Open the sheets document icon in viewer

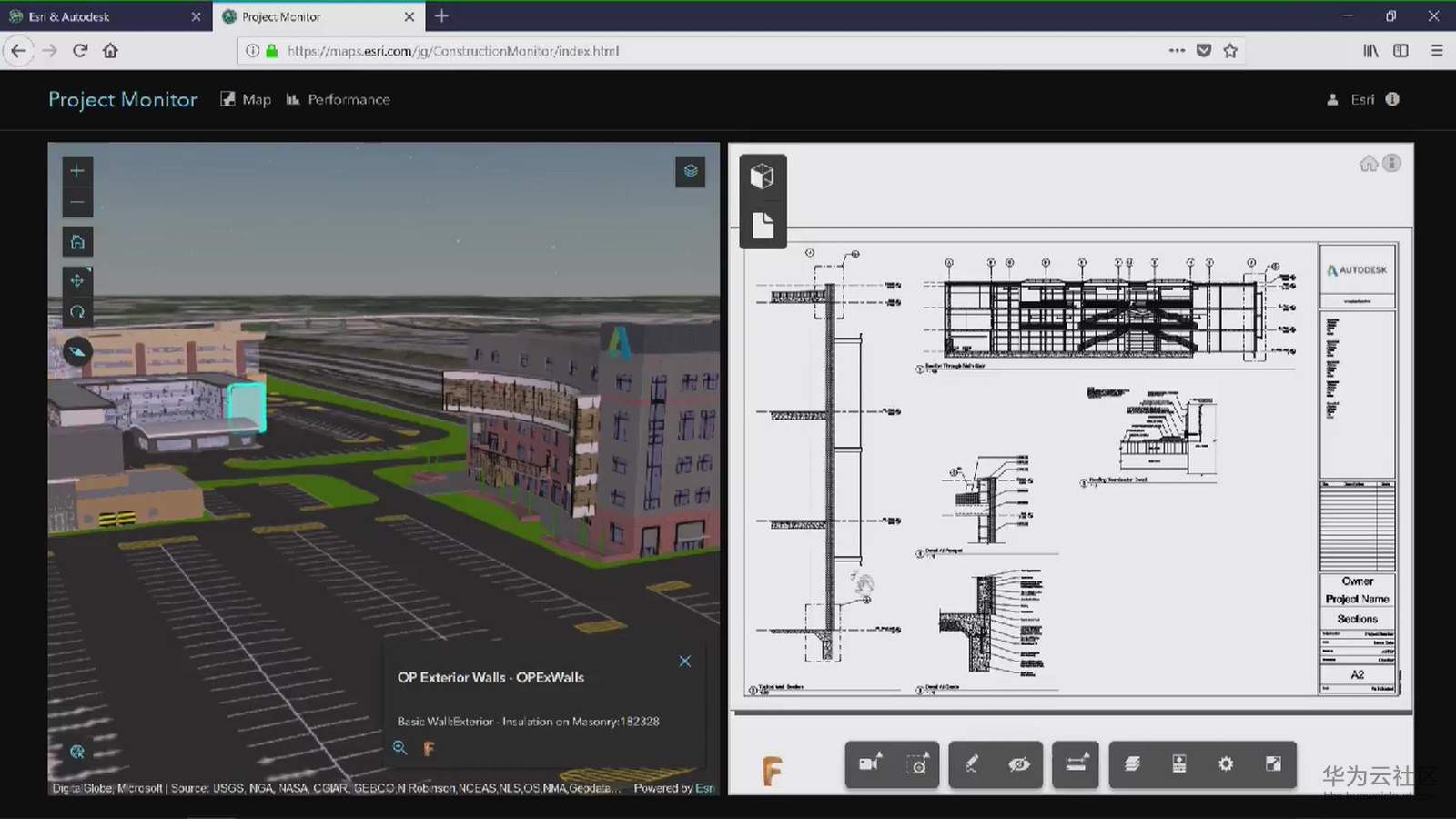pyautogui.click(x=763, y=225)
